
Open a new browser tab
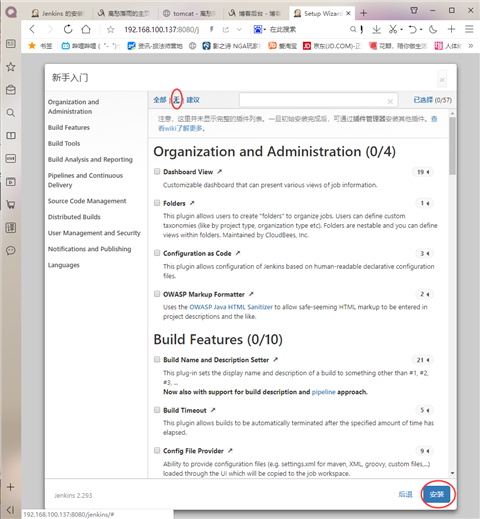click(x=364, y=13)
